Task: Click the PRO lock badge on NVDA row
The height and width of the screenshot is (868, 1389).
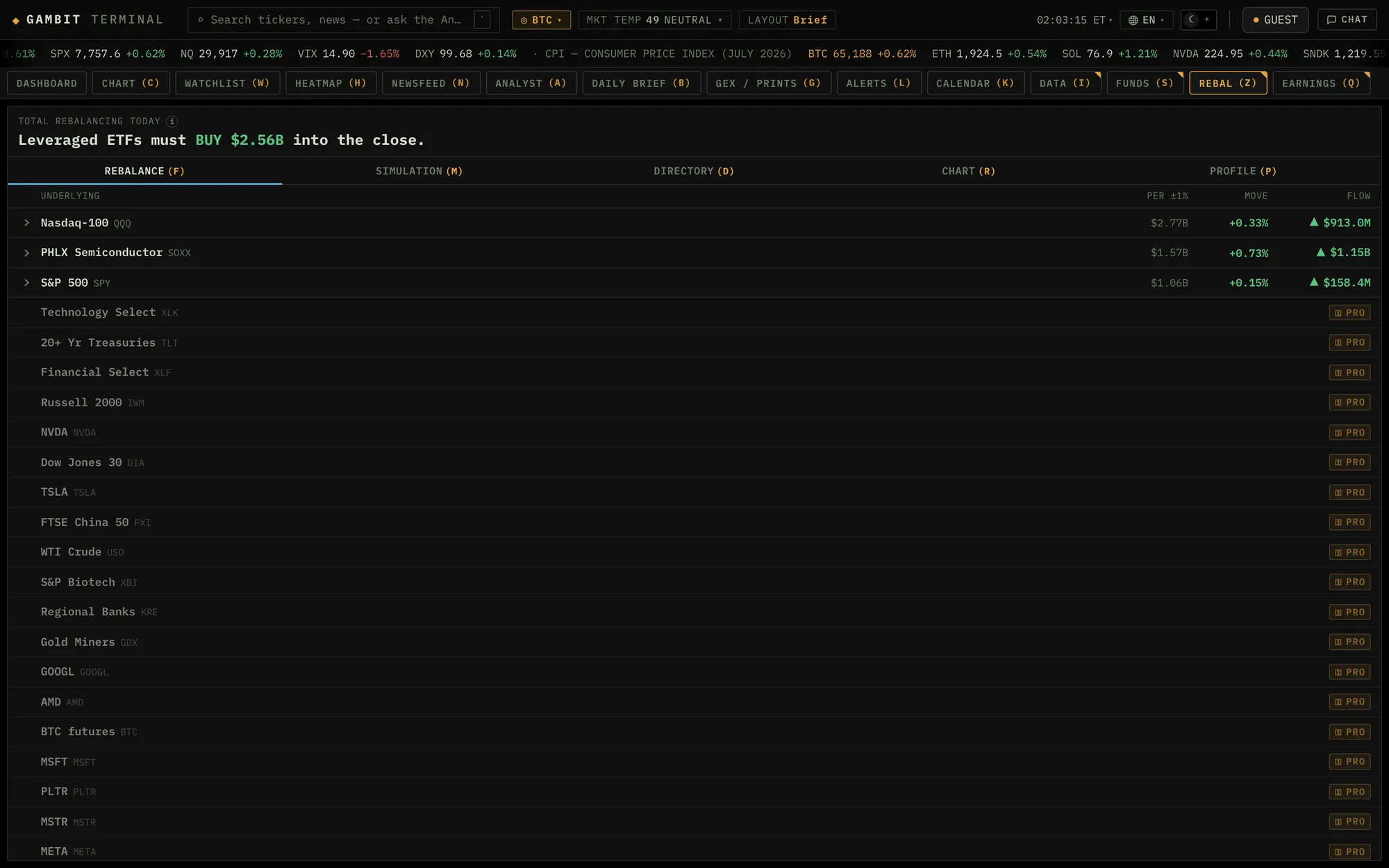Action: point(1349,433)
